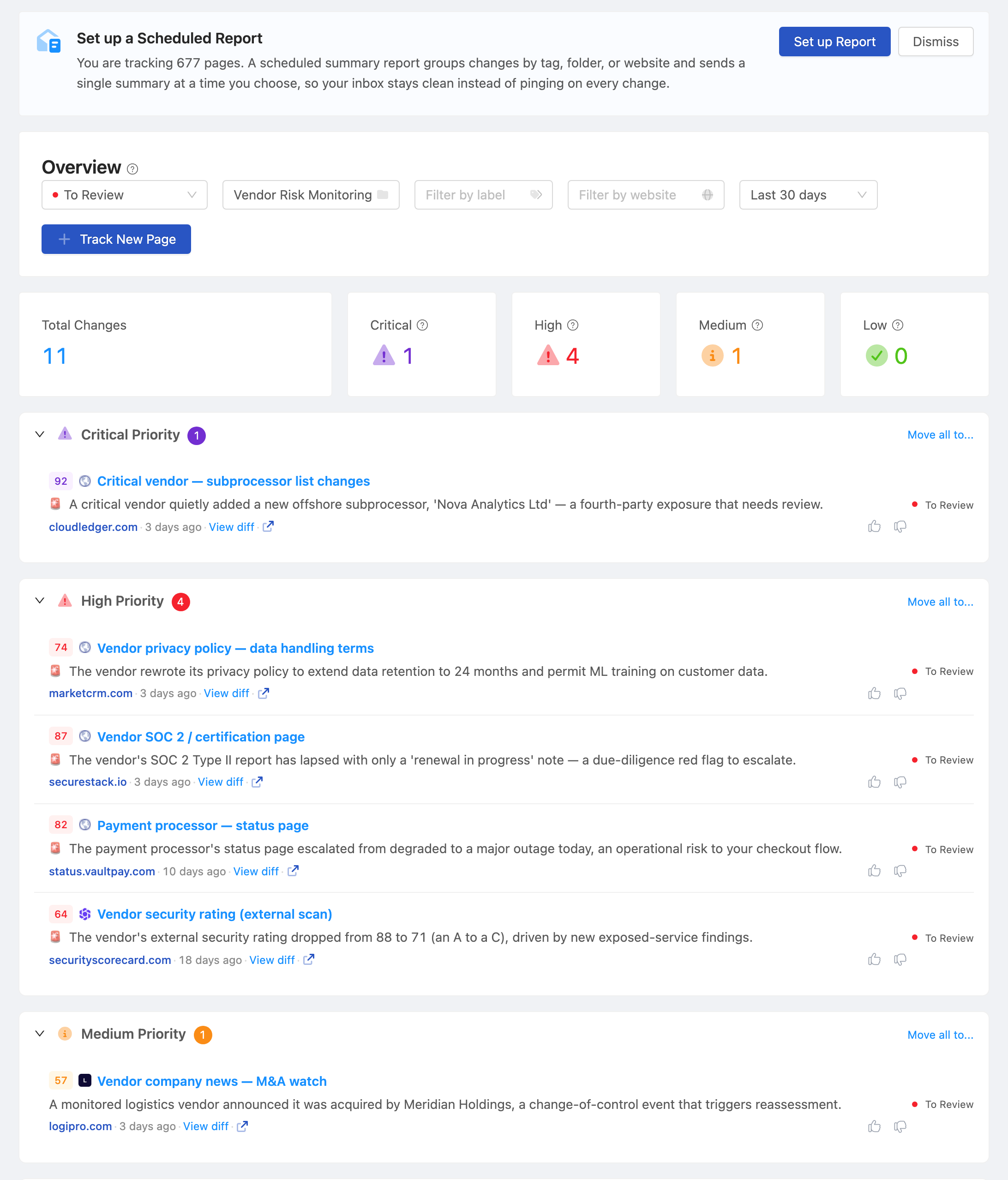The image size is (1008, 1180).
Task: Open Critical vendor subprocessor list changes
Action: point(234,481)
